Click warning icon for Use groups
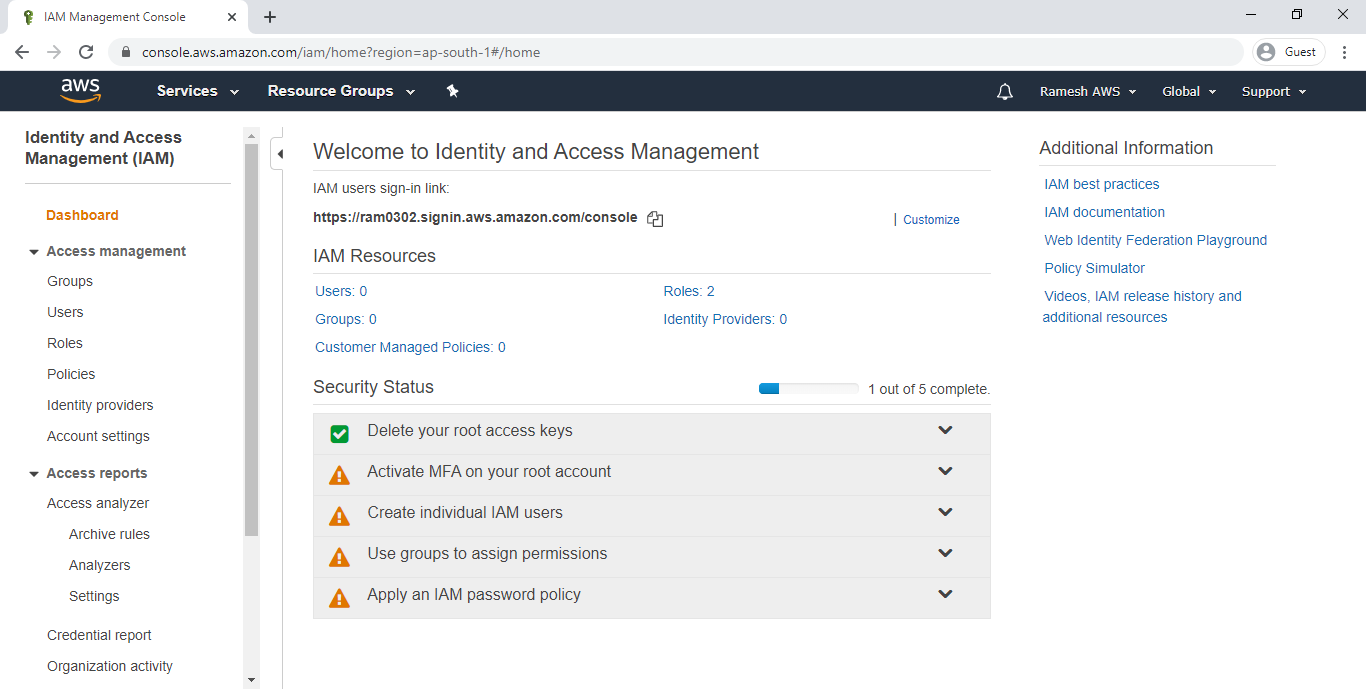 pyautogui.click(x=340, y=557)
